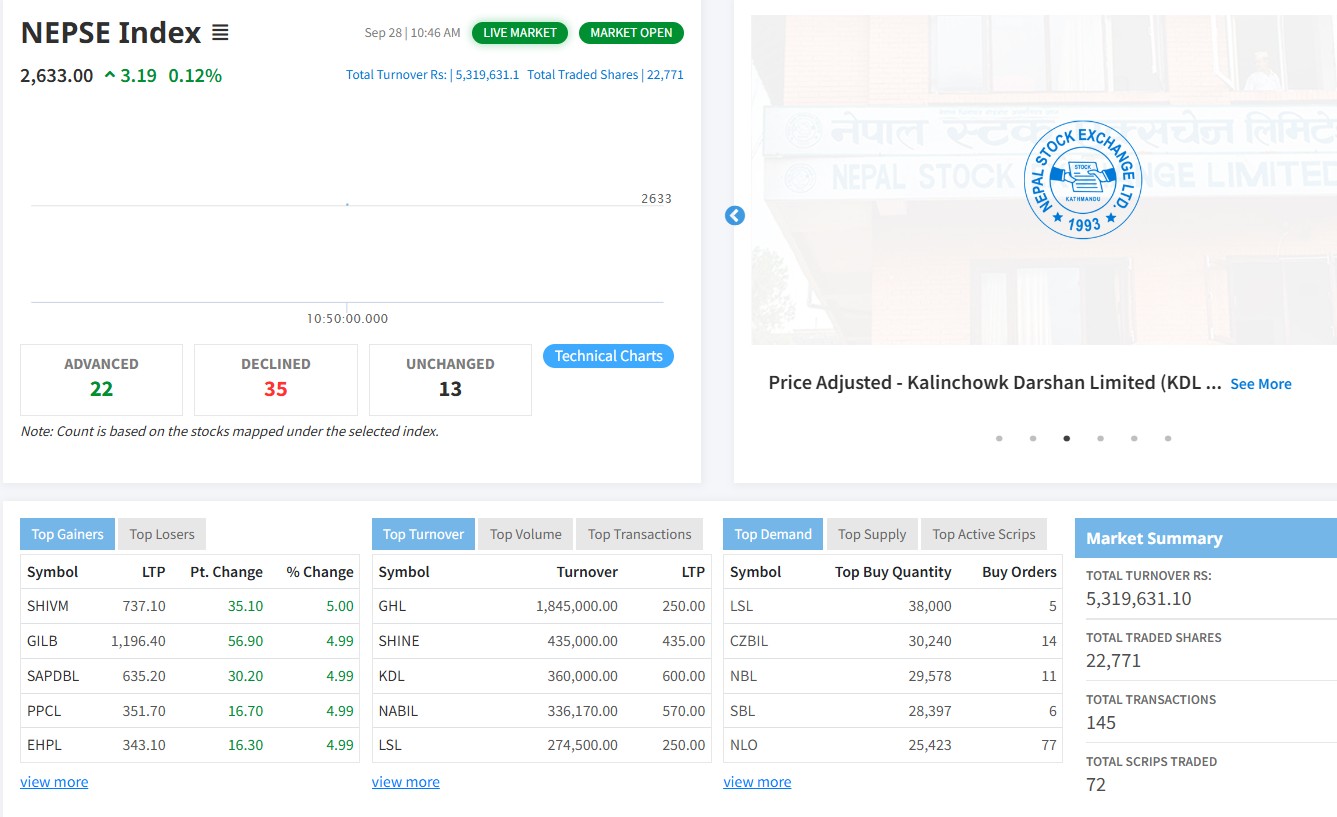1337x817 pixels.
Task: Click the MARKET OPEN badge
Action: [631, 33]
